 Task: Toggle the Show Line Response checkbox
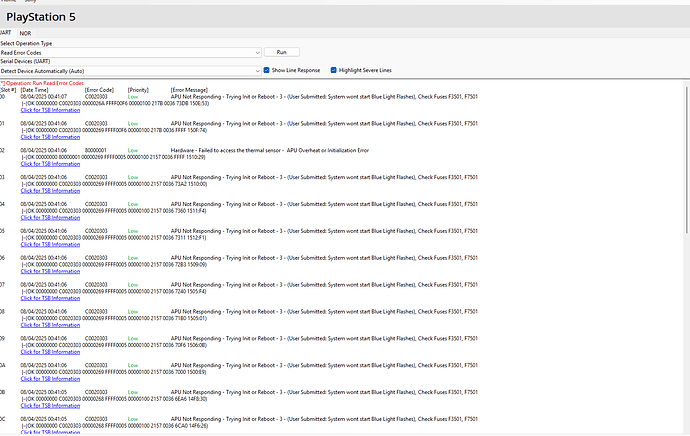266,70
